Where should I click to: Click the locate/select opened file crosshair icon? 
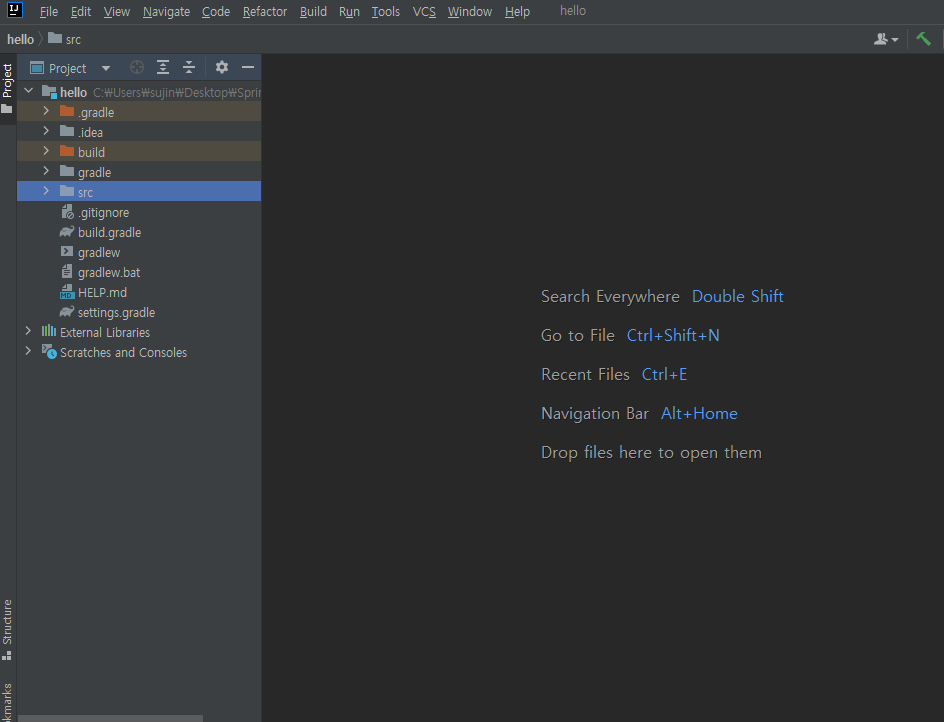click(x=137, y=67)
